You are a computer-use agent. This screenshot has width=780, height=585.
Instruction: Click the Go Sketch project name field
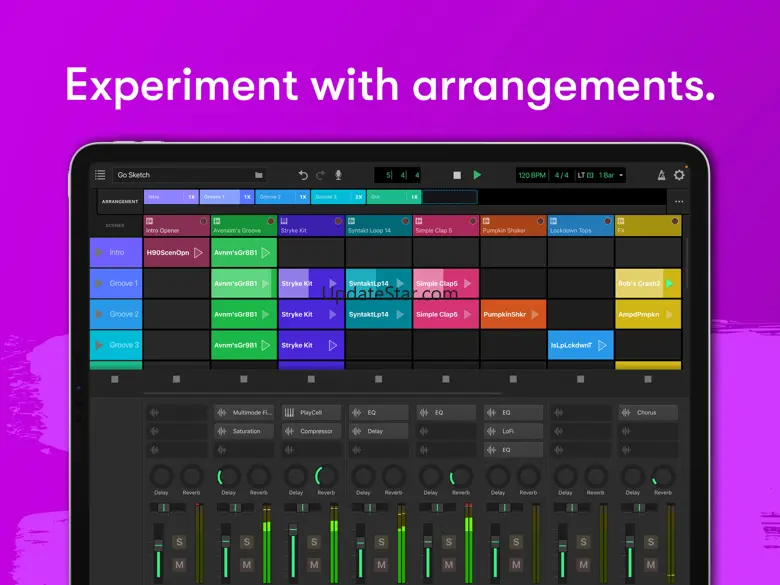tap(180, 175)
